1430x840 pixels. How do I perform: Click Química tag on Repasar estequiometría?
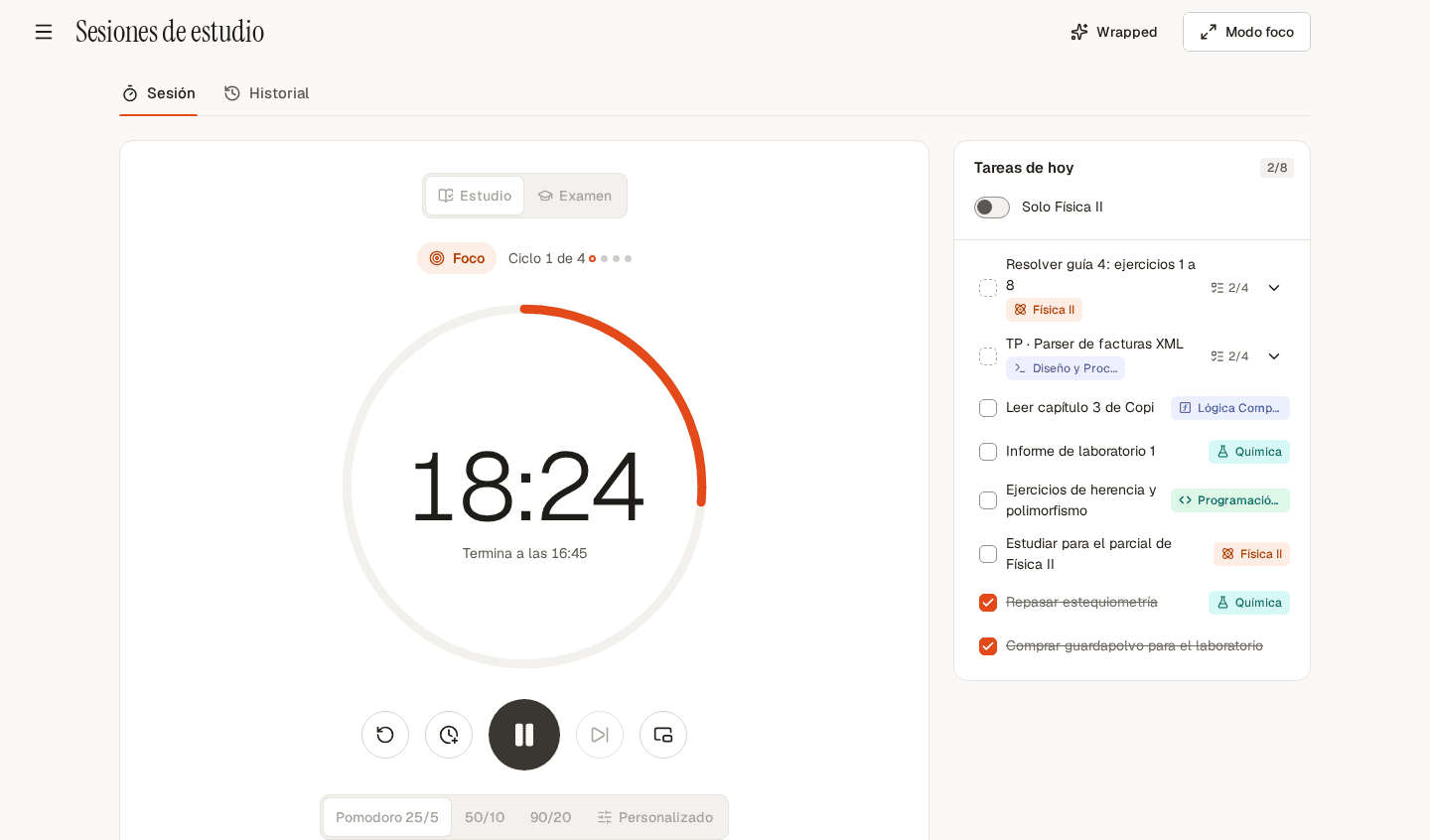(1249, 603)
